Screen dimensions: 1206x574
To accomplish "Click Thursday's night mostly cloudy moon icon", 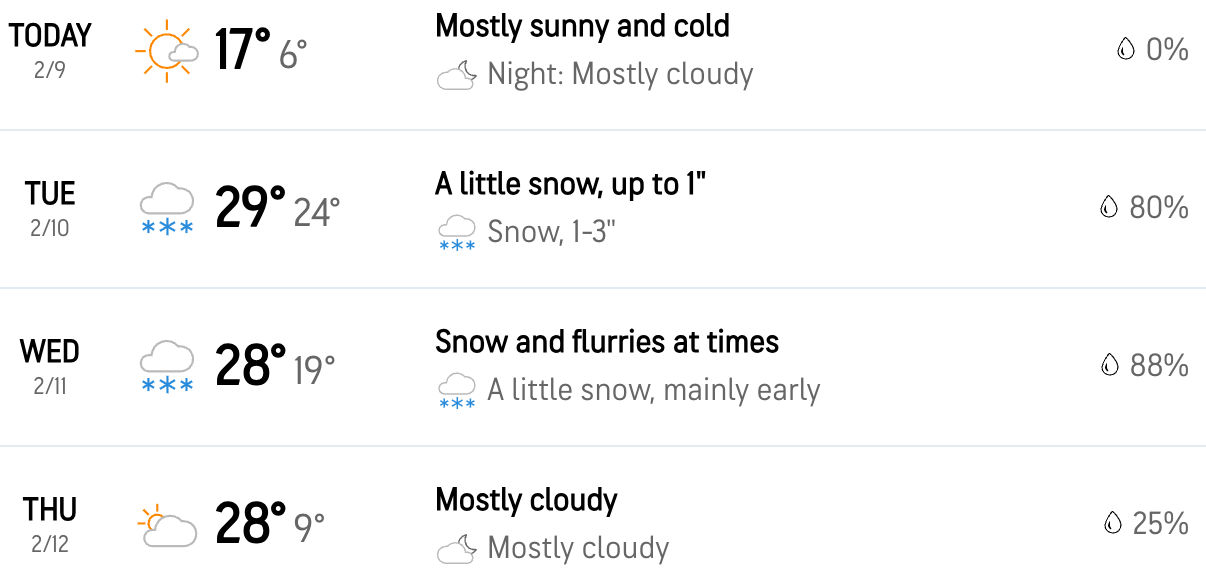I will pos(456,548).
